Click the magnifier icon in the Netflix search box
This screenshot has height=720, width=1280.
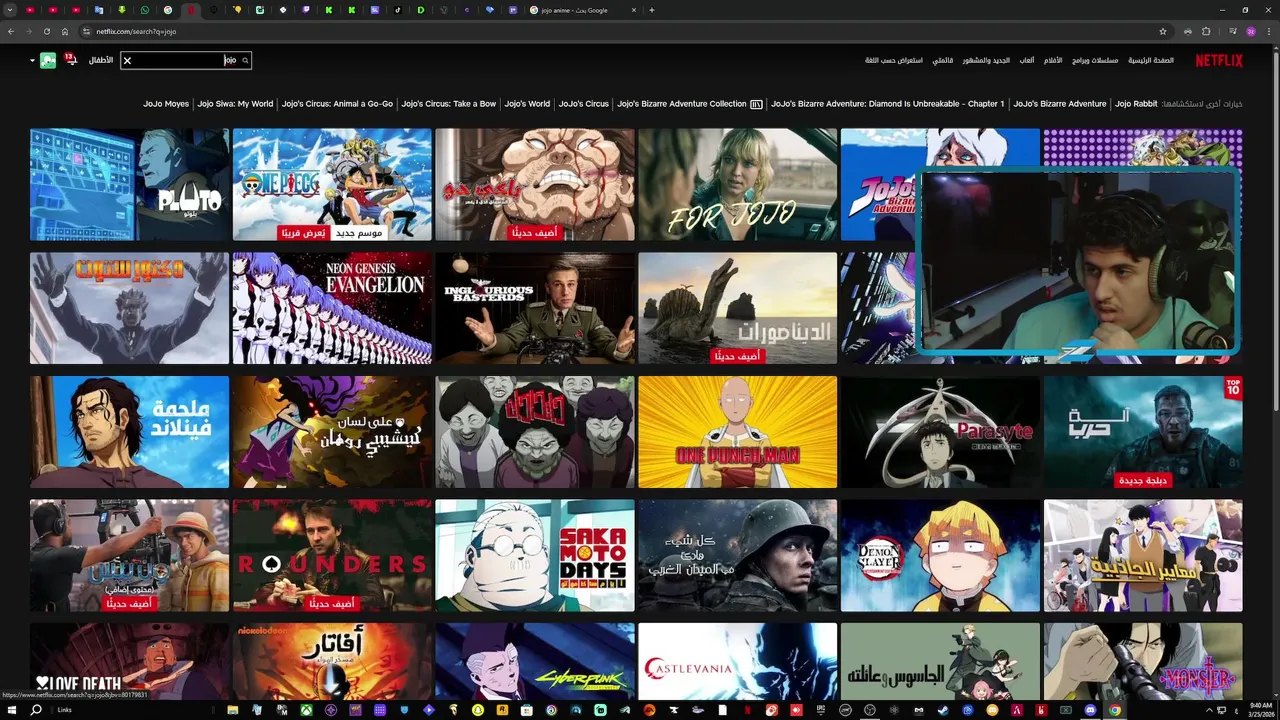point(245,60)
